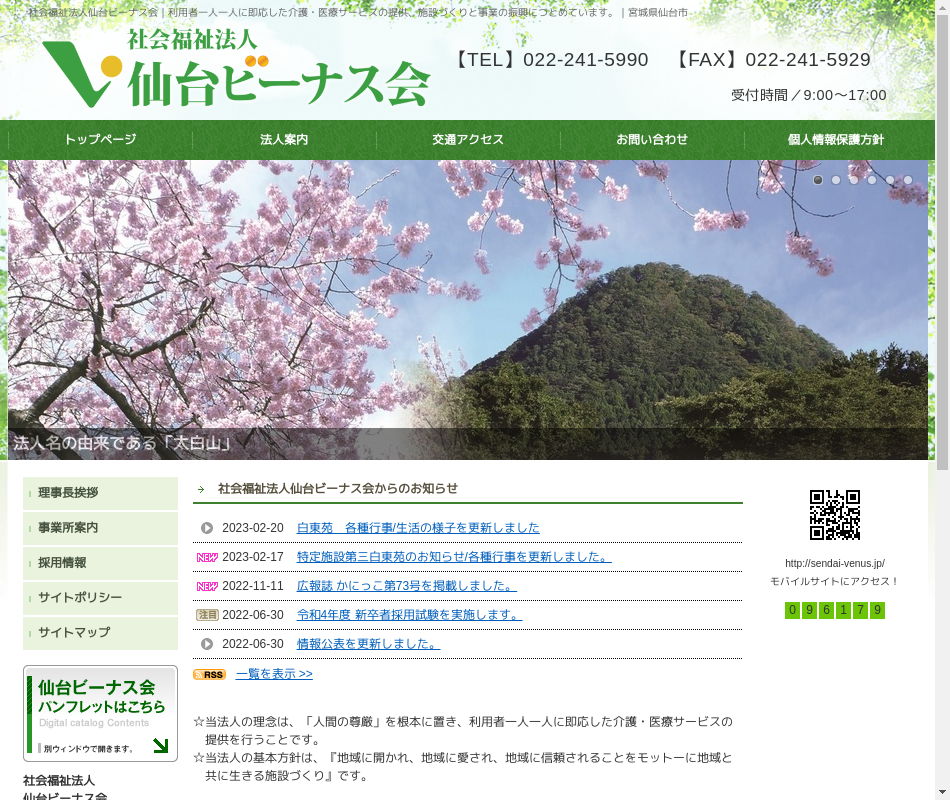Open 交通アクセス in the navigation bar

tap(468, 140)
